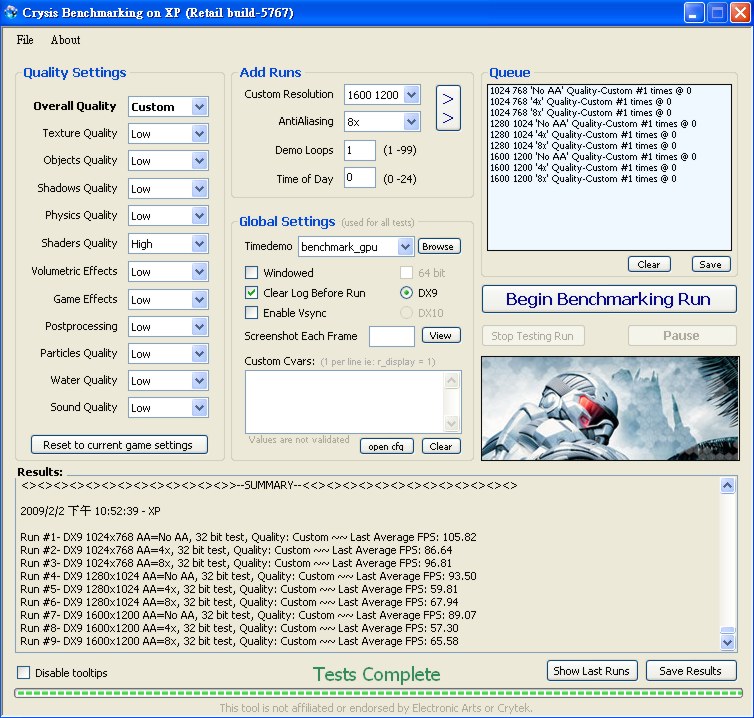Enable Vsync checkbox

point(251,313)
